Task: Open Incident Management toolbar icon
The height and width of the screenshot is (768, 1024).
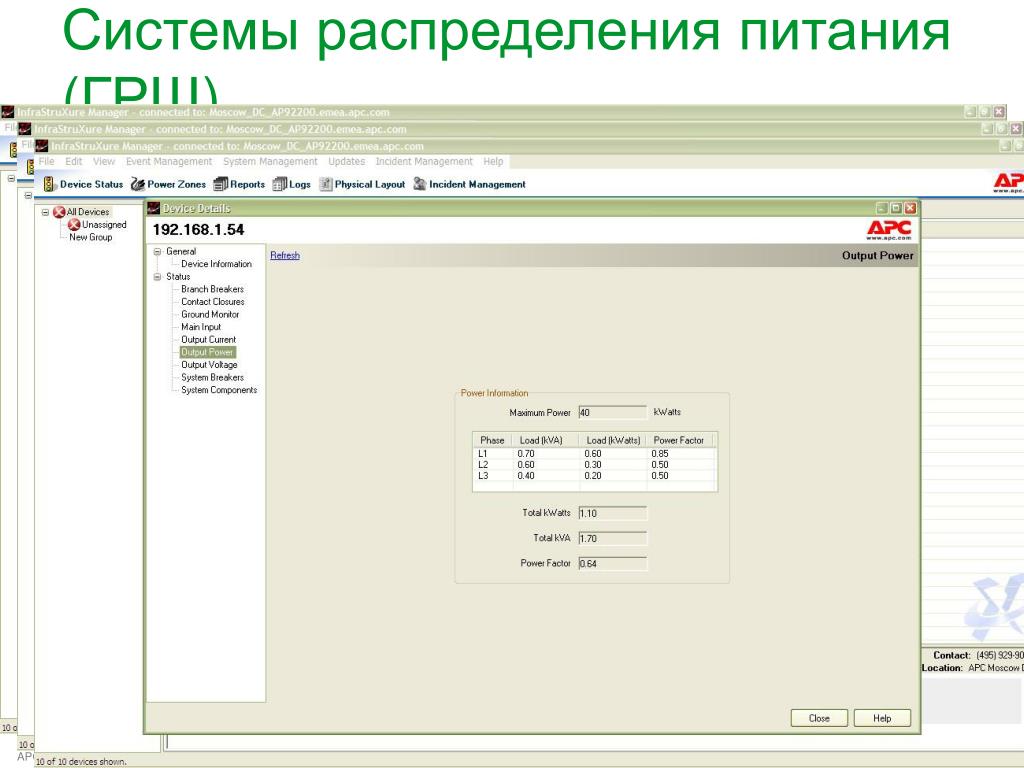Action: point(420,184)
